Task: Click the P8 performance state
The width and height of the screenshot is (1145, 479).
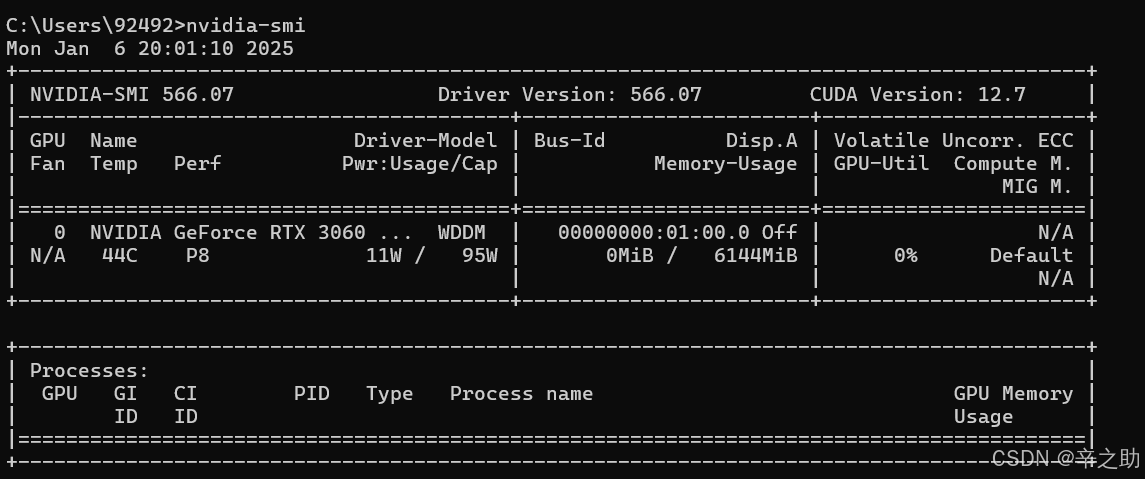Action: (198, 256)
